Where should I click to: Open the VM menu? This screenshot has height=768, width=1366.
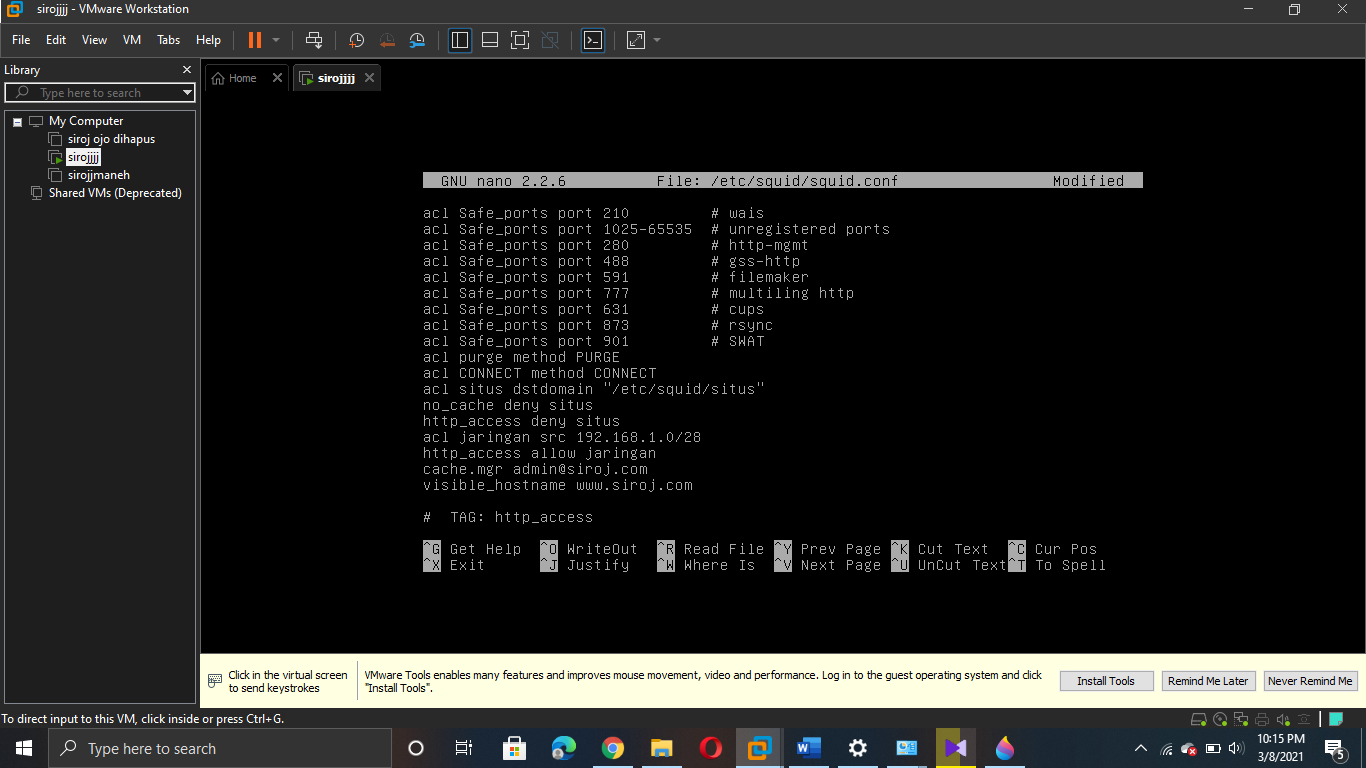pyautogui.click(x=131, y=40)
